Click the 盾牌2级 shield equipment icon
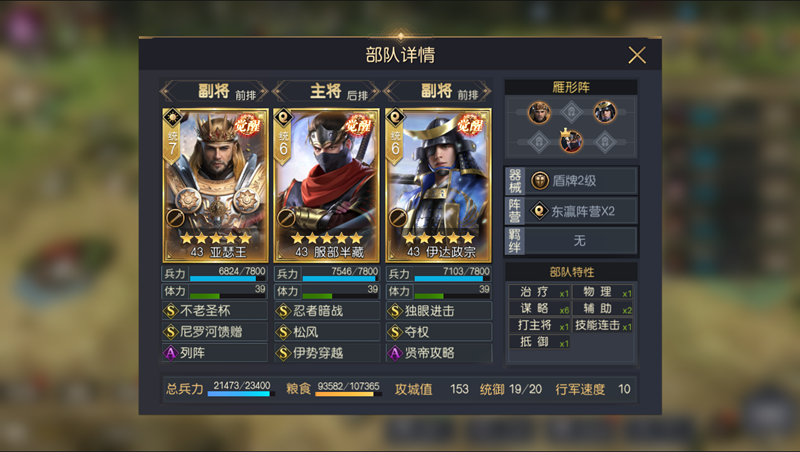 coord(540,181)
